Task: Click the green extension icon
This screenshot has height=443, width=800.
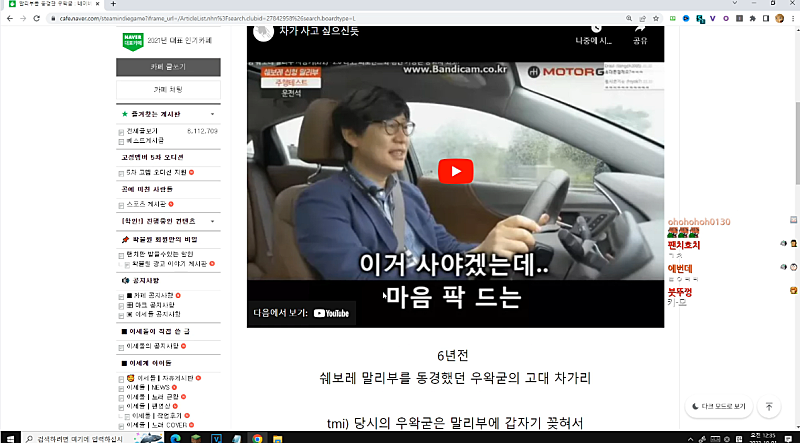Action: (x=673, y=18)
